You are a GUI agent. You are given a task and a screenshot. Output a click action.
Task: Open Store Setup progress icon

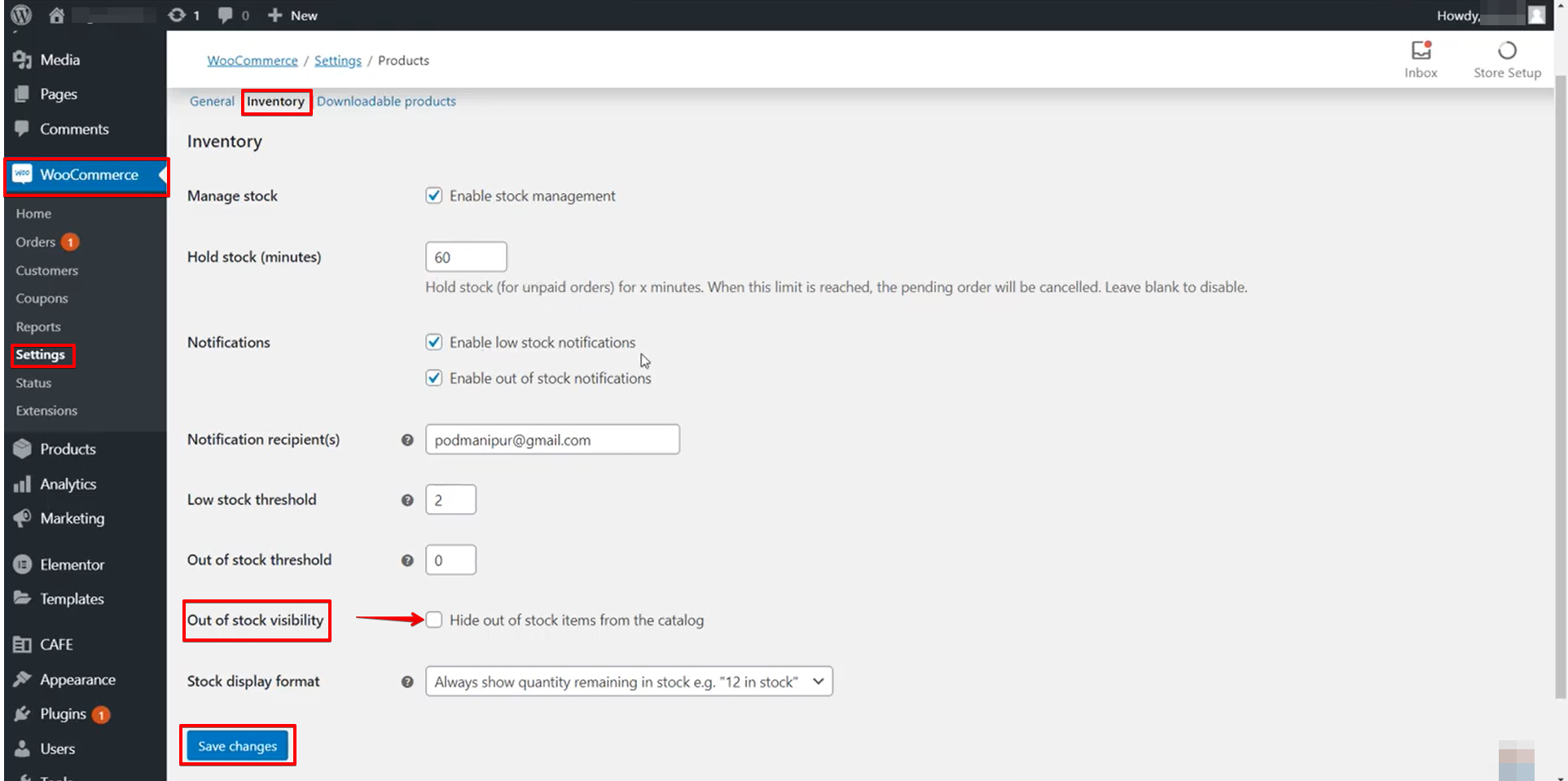pyautogui.click(x=1507, y=51)
